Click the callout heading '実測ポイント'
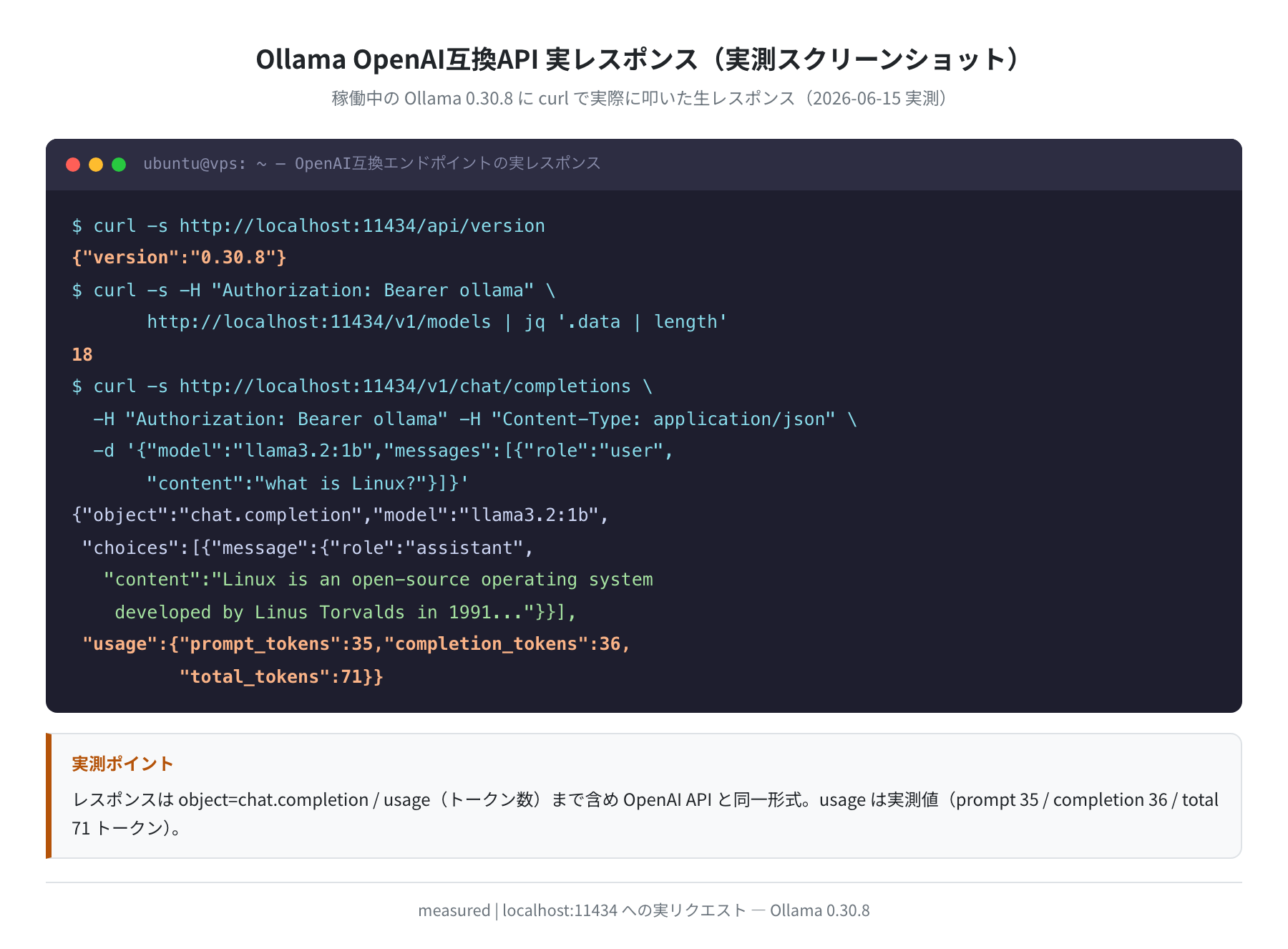1288x949 pixels. [x=122, y=764]
